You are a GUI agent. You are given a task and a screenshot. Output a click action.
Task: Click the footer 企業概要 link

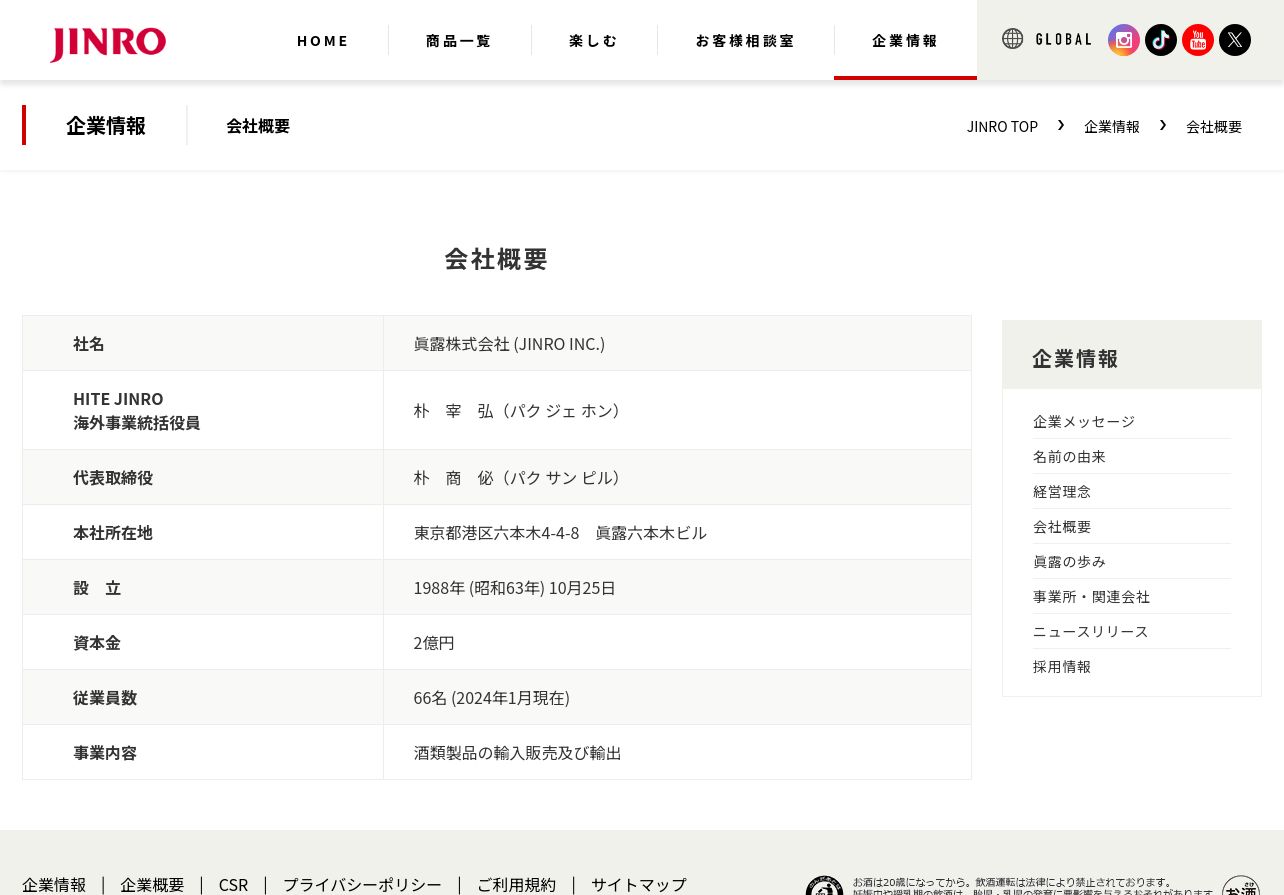(x=152, y=885)
